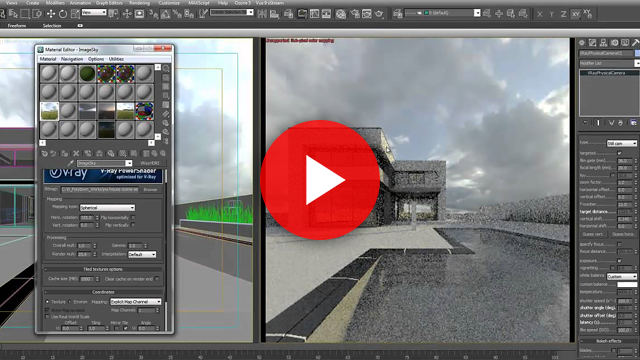Open the white balance Custom dropdown
This screenshot has height=360, width=640.
click(x=622, y=276)
